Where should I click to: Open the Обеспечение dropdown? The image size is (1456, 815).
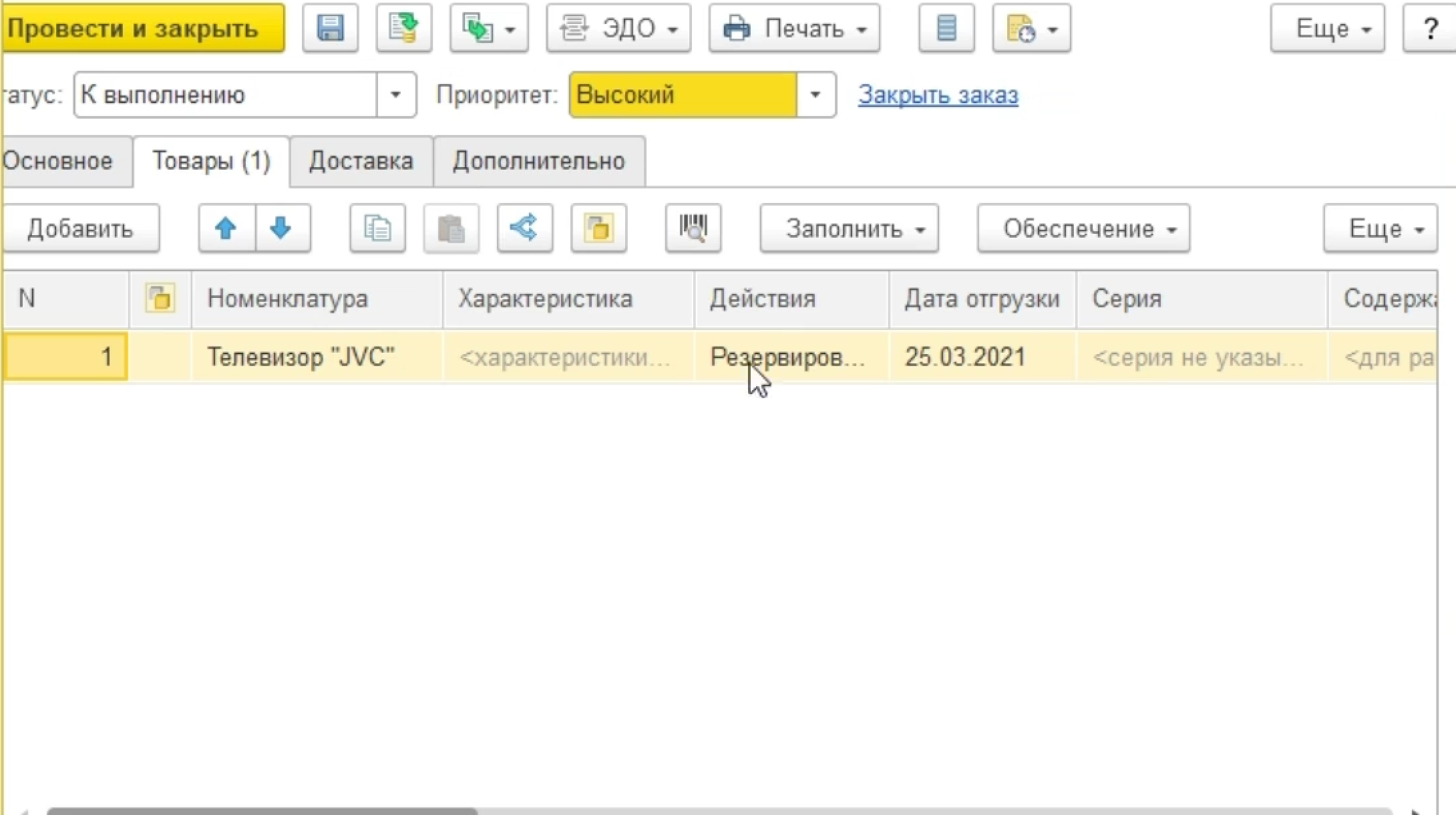tap(1083, 228)
